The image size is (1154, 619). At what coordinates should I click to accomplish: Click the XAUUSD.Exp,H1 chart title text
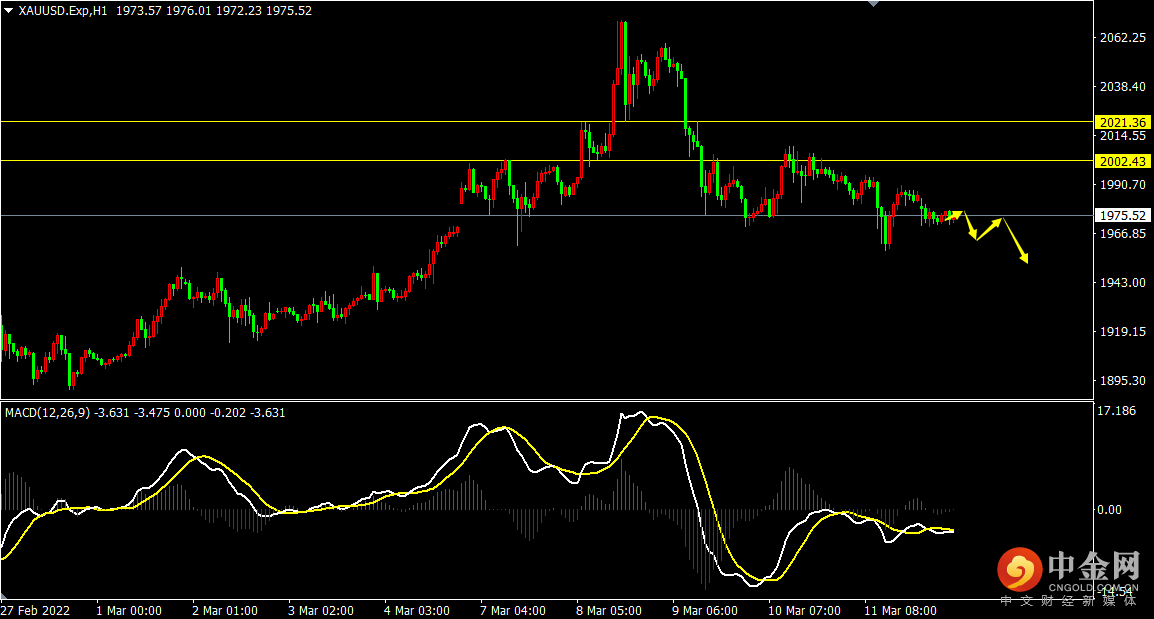point(63,11)
